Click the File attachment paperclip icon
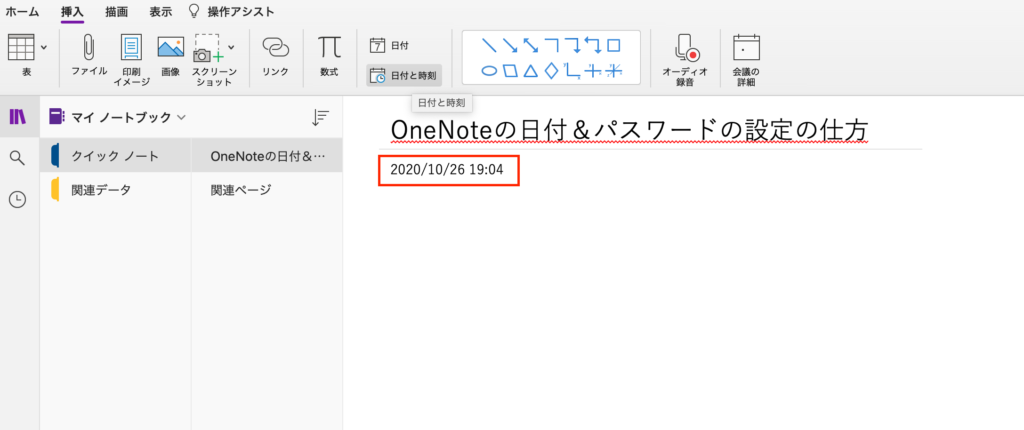 (89, 47)
